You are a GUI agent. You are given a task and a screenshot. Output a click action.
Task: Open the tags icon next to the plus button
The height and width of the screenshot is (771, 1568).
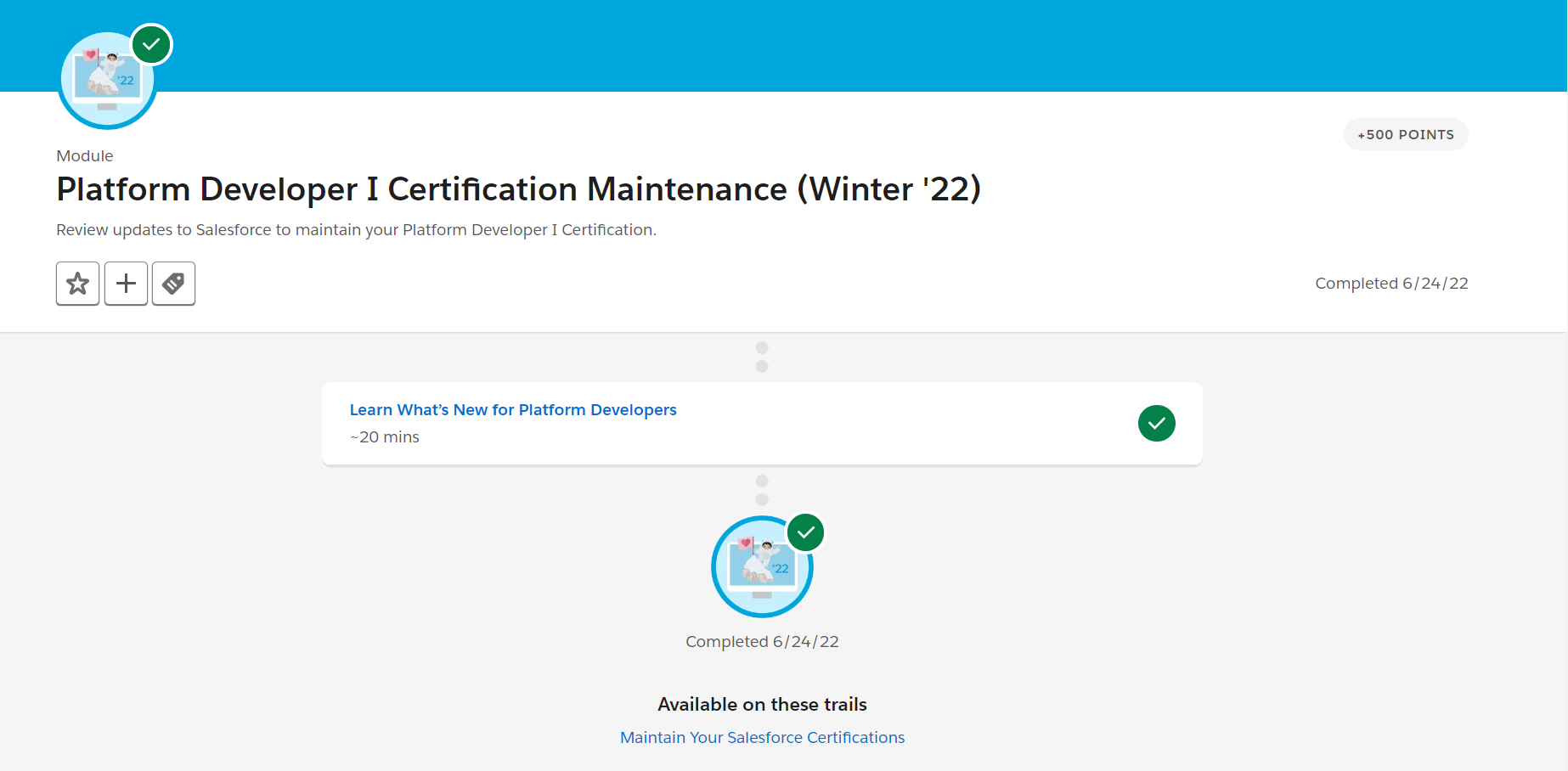(x=173, y=284)
